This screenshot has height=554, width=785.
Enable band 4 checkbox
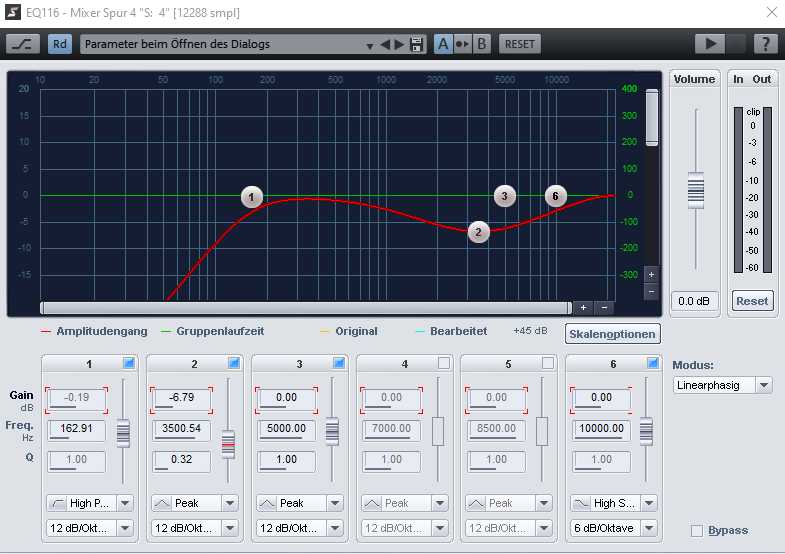[443, 363]
